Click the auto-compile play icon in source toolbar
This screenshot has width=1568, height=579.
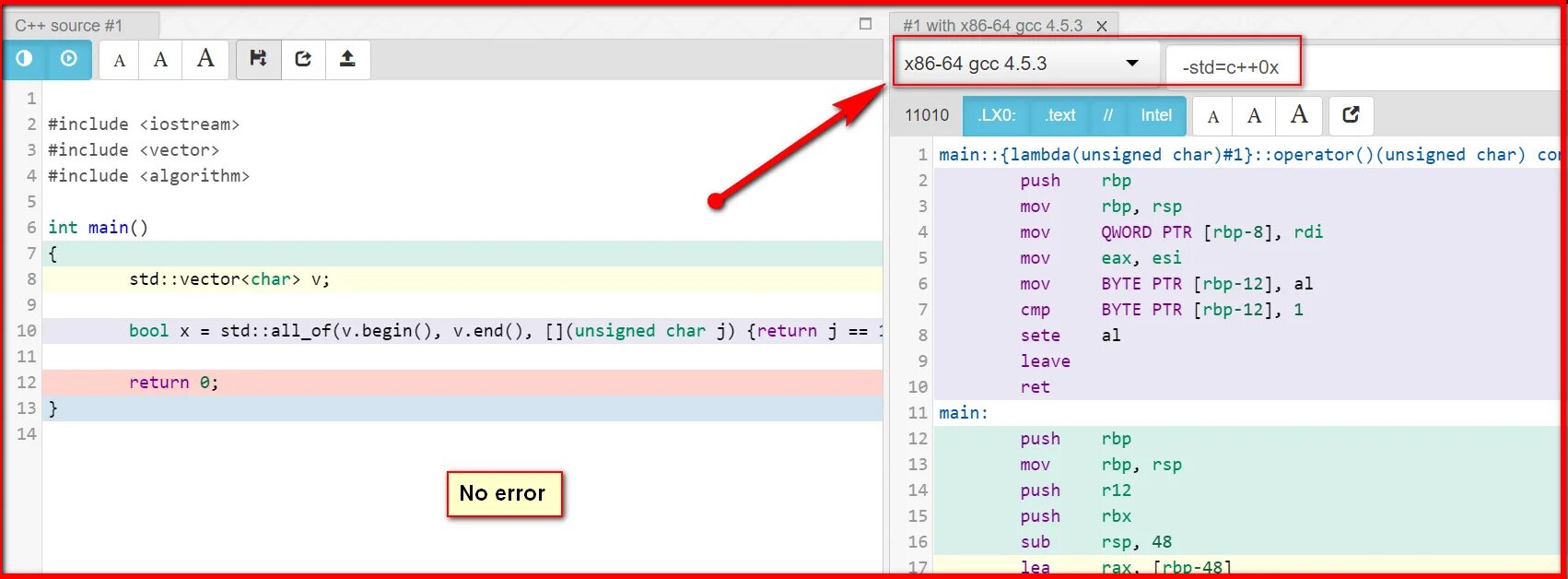point(69,59)
